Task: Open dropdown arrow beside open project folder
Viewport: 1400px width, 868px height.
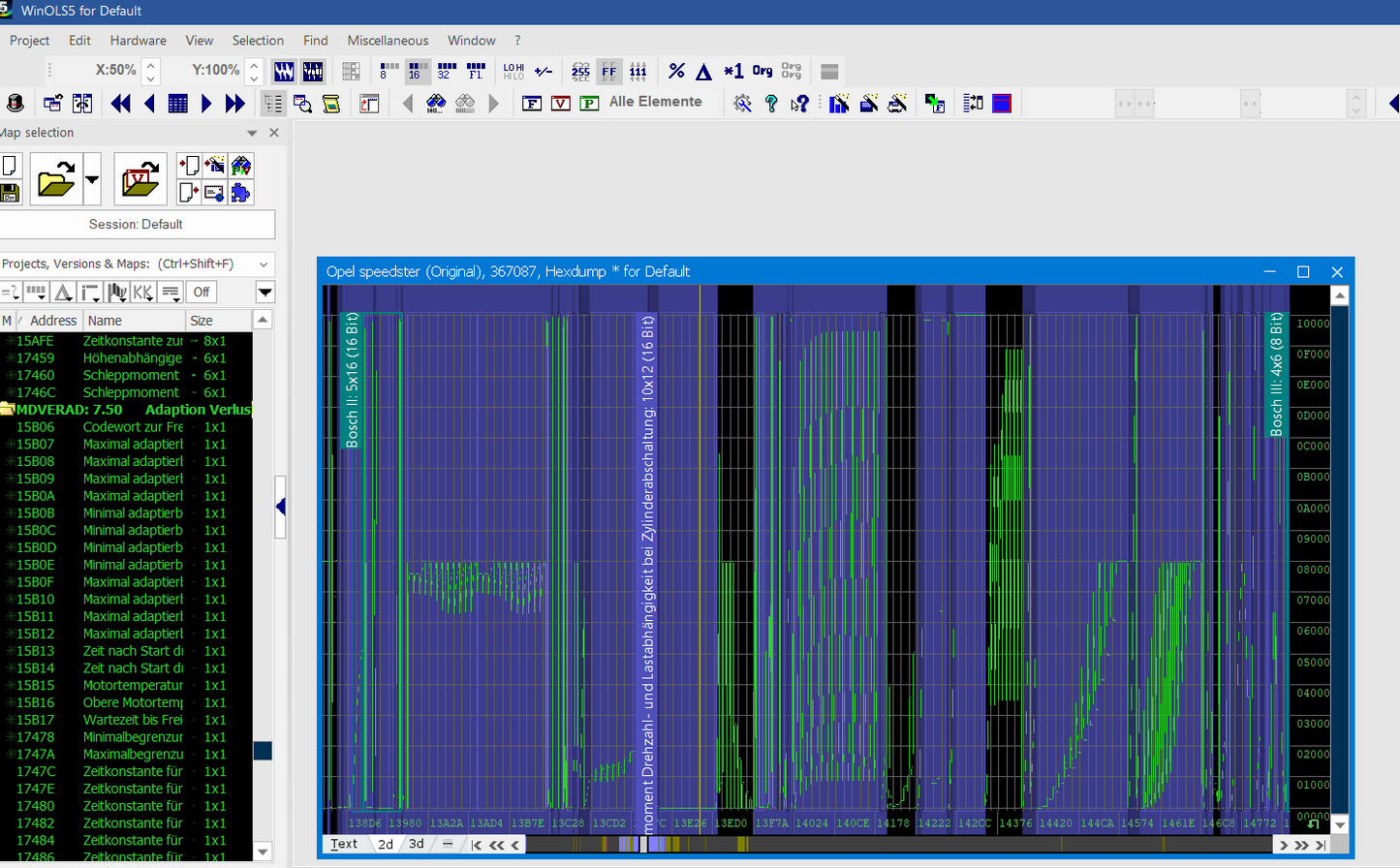Action: (x=92, y=179)
